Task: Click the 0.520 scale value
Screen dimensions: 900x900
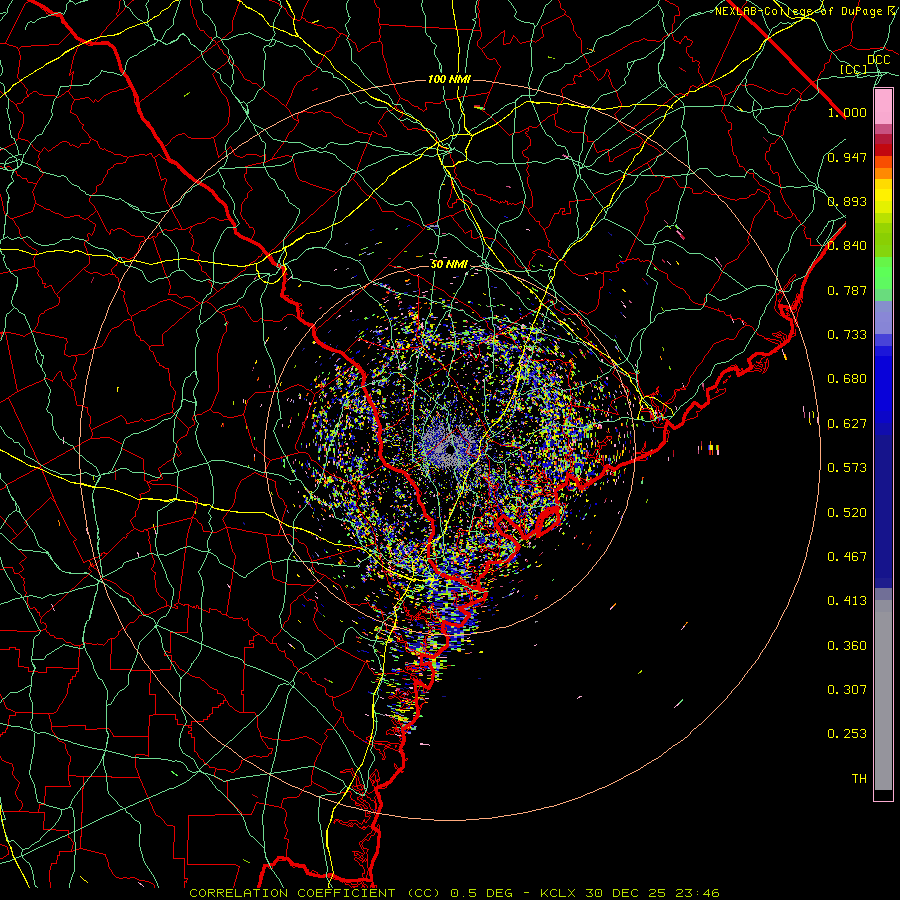Action: point(847,513)
